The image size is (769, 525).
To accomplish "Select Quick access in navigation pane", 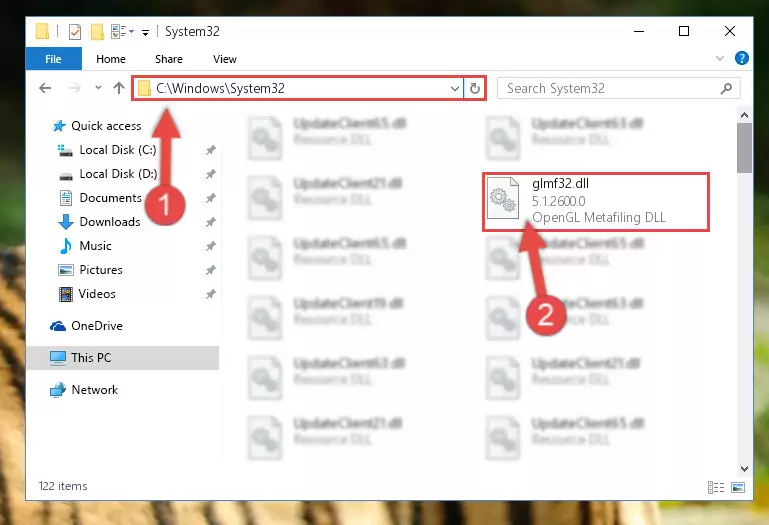I will 106,126.
